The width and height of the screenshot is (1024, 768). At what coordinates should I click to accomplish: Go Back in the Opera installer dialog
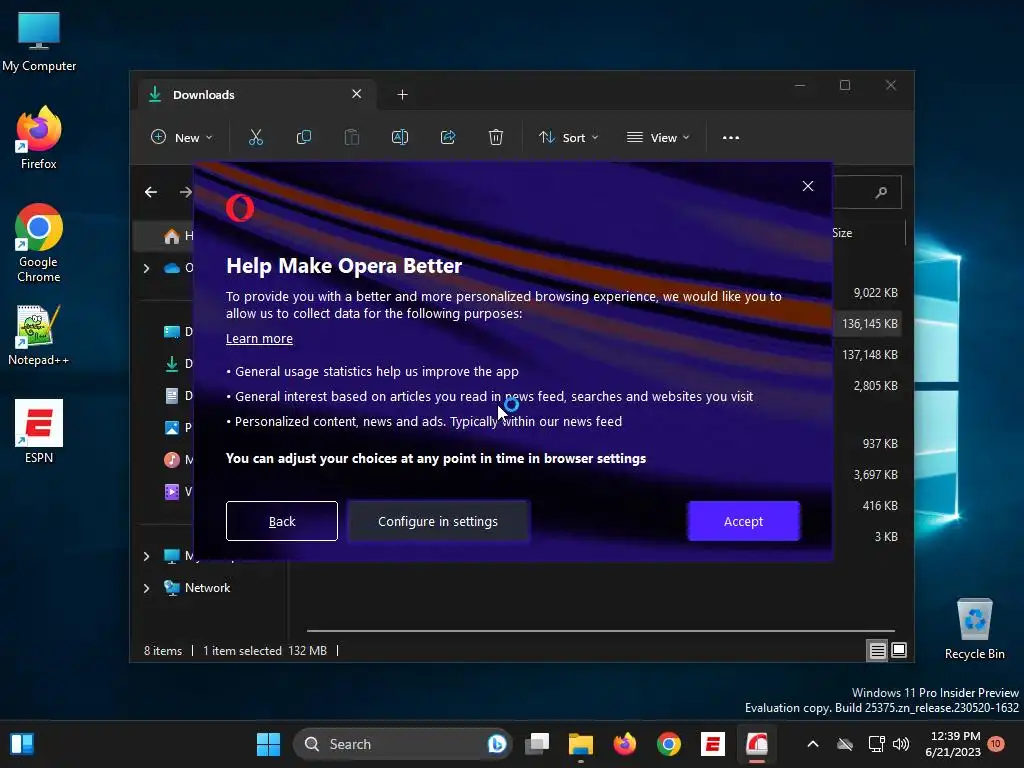(x=281, y=521)
